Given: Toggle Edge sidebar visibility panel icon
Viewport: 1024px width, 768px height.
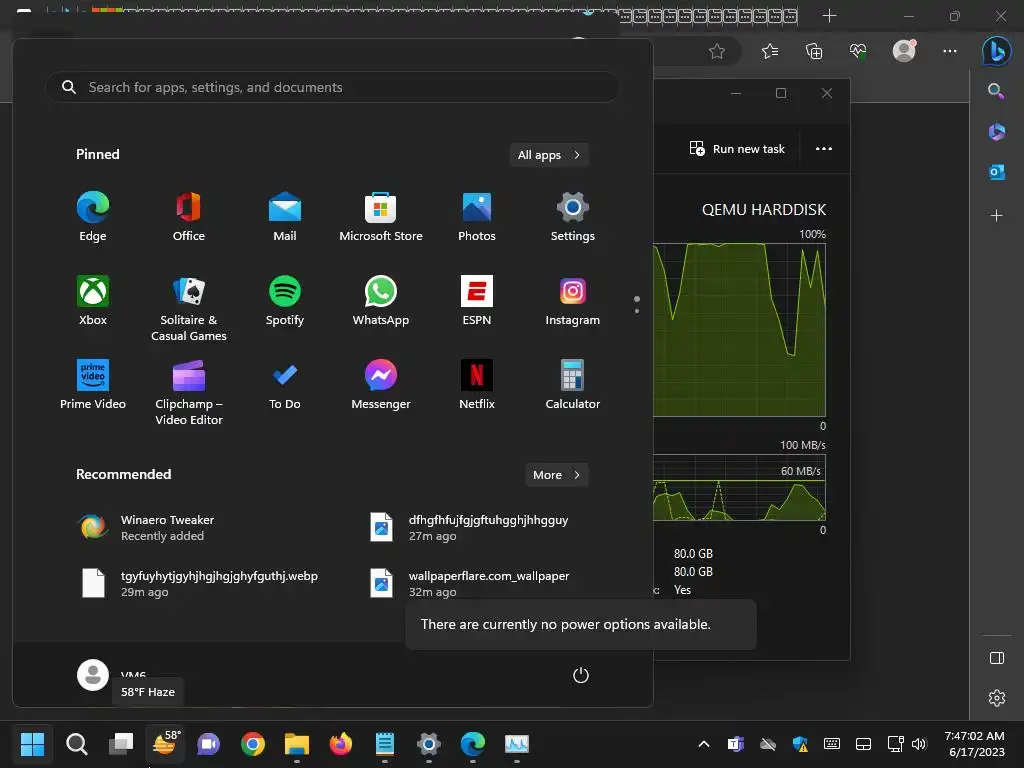Looking at the screenshot, I should click(x=997, y=658).
